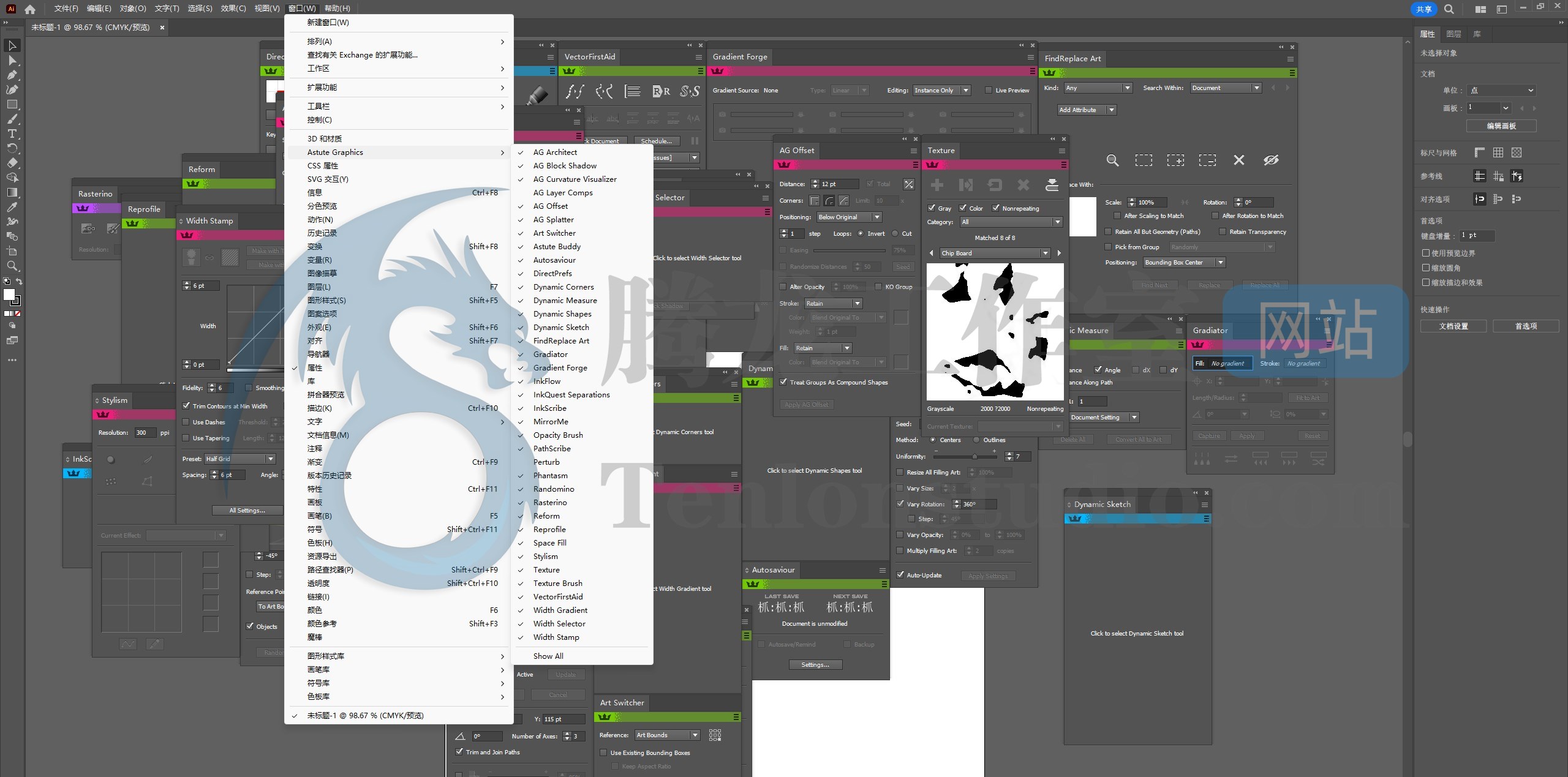Click the 首选项 quick action button
This screenshot has width=1568, height=777.
pos(1526,326)
